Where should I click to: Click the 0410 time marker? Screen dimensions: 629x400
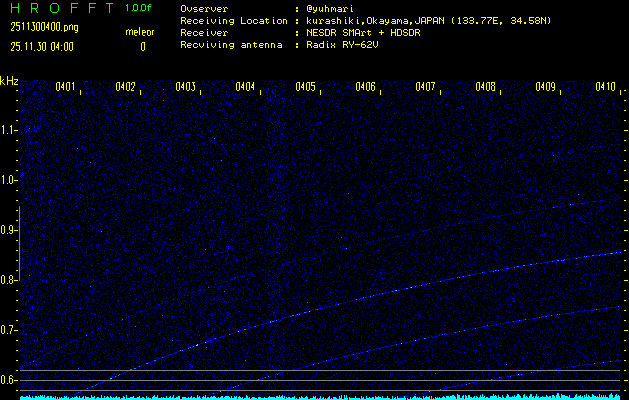tap(605, 87)
